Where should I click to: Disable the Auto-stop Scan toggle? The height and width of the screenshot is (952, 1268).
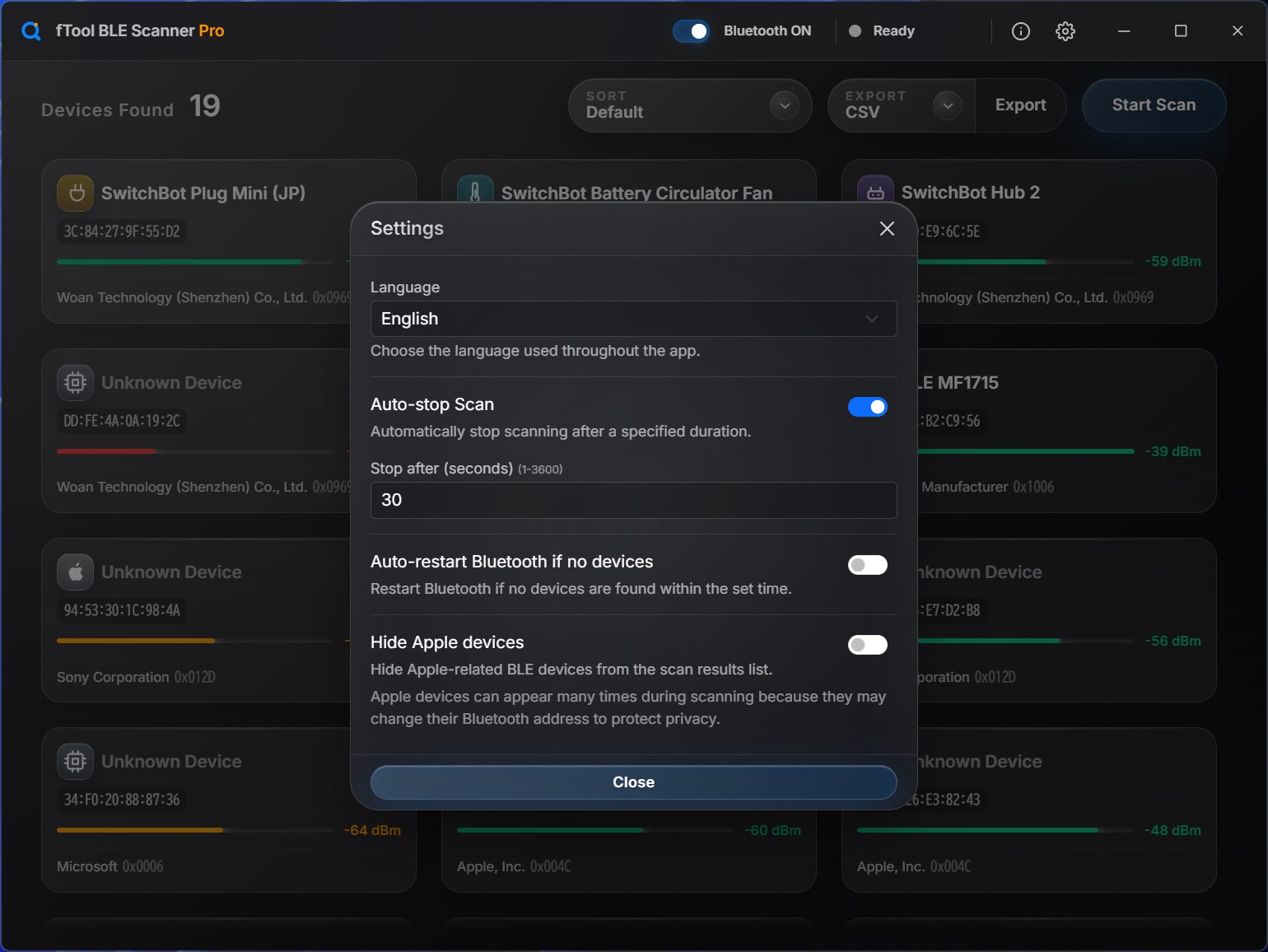click(868, 407)
